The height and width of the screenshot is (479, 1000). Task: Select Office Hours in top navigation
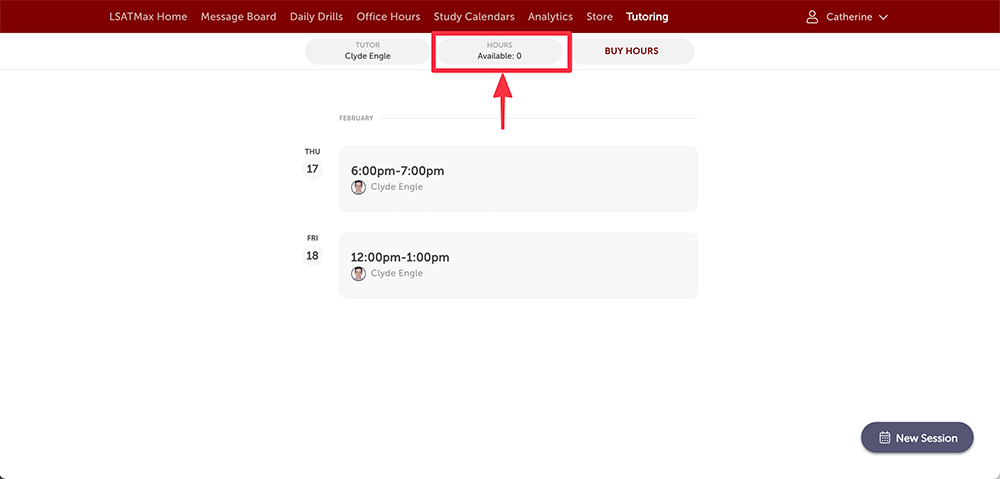[x=388, y=17]
